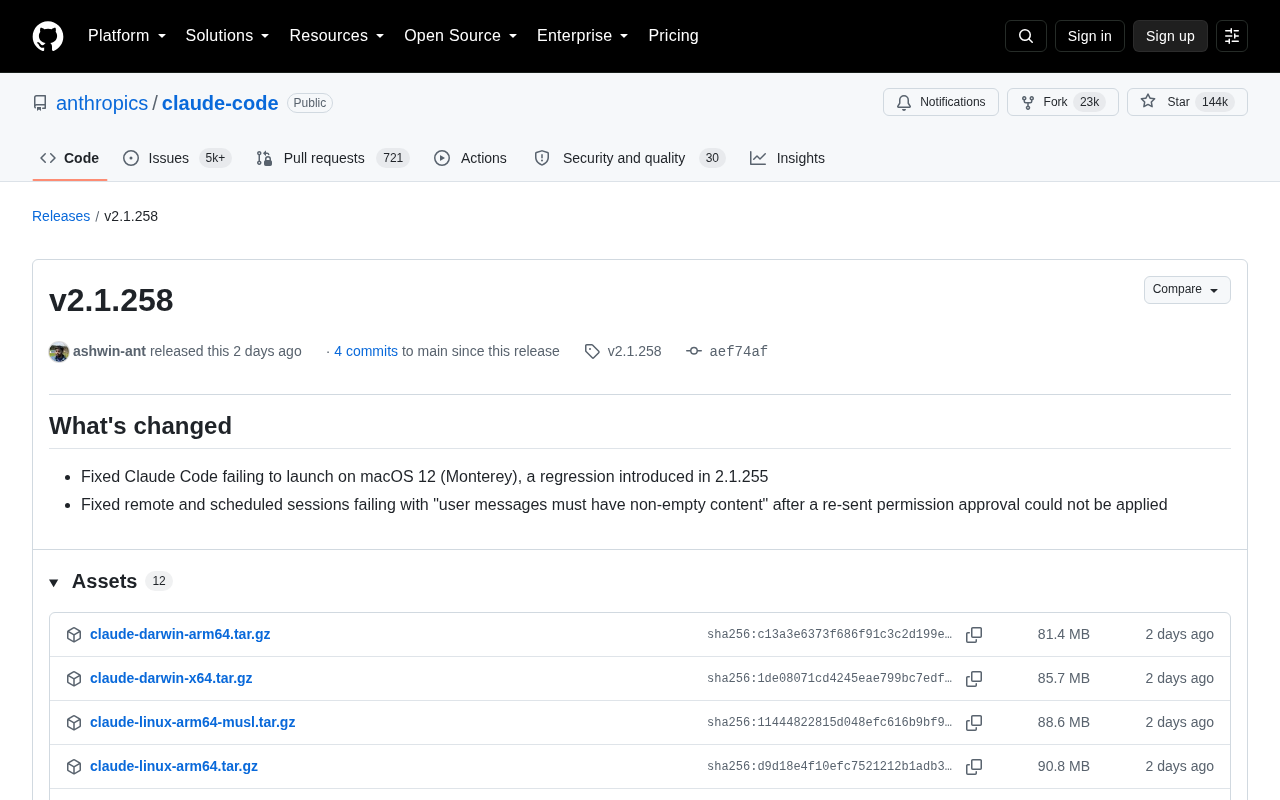Open the Insights tab
The image size is (1280, 800).
pyautogui.click(x=788, y=158)
